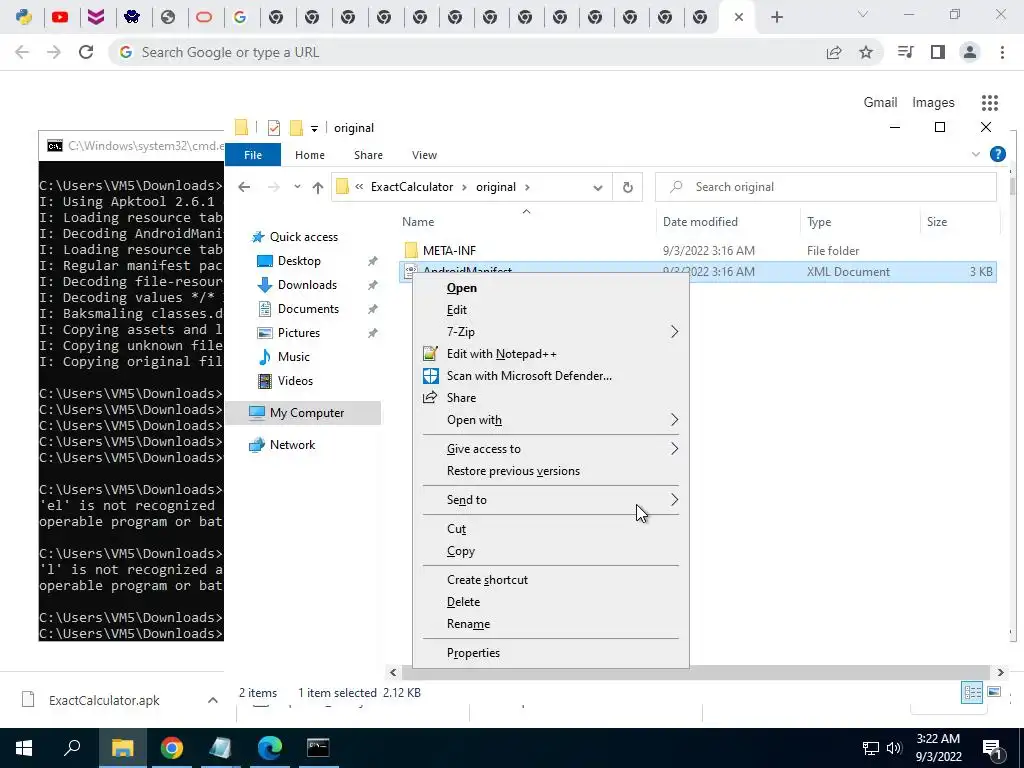
Task: Open the Share ribbon tab
Action: click(368, 155)
